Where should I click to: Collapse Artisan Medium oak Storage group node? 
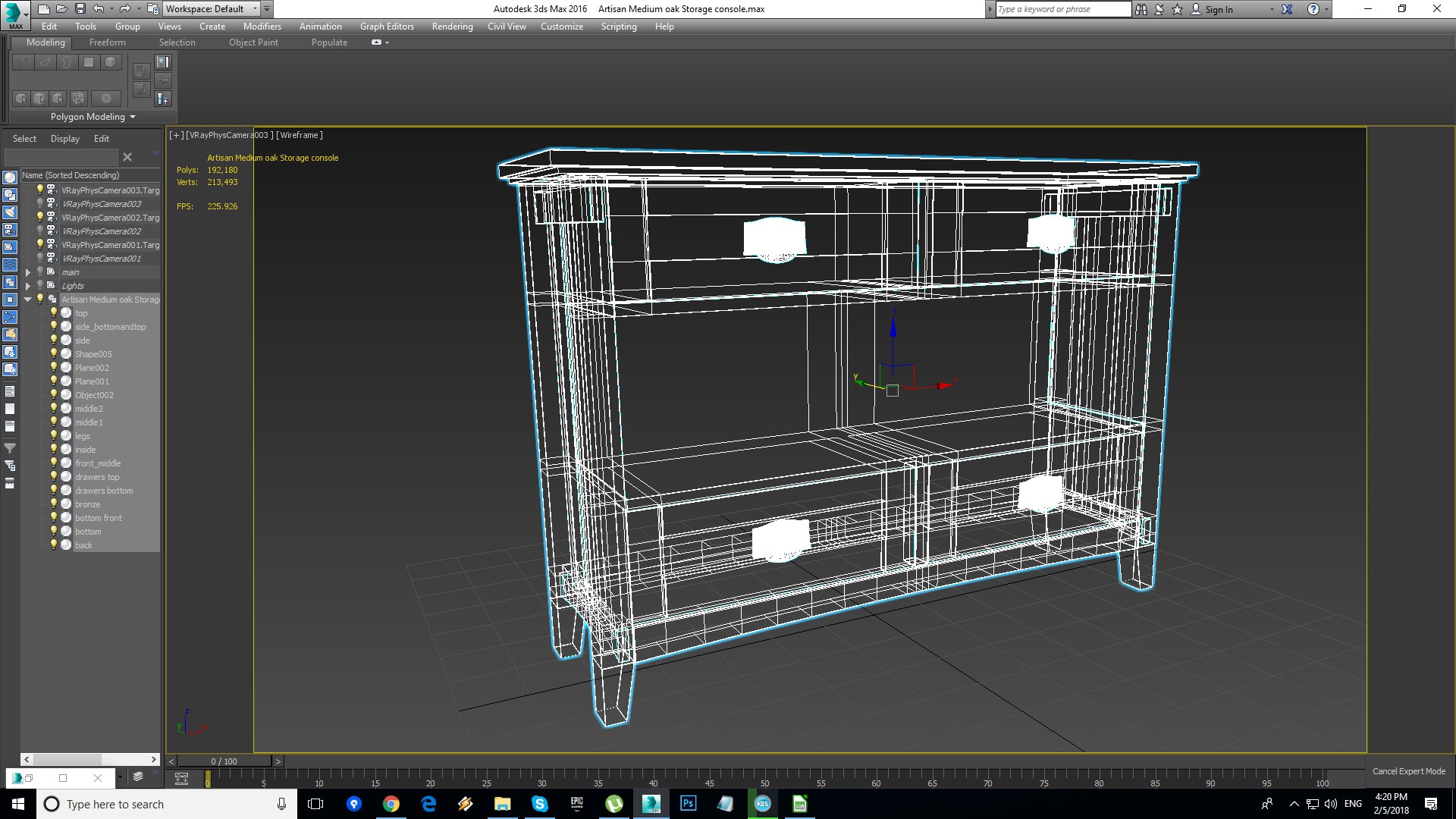(28, 300)
